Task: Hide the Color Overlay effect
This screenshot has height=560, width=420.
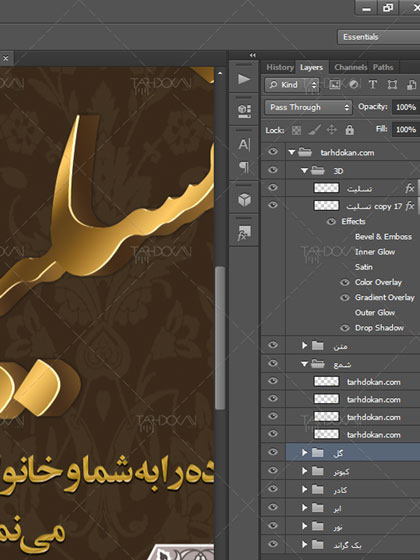Action: click(x=345, y=282)
